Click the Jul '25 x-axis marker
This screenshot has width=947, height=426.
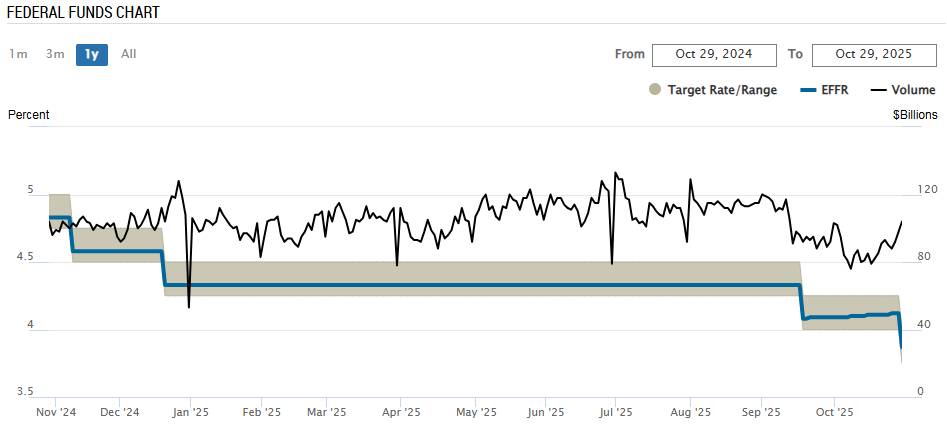615,411
